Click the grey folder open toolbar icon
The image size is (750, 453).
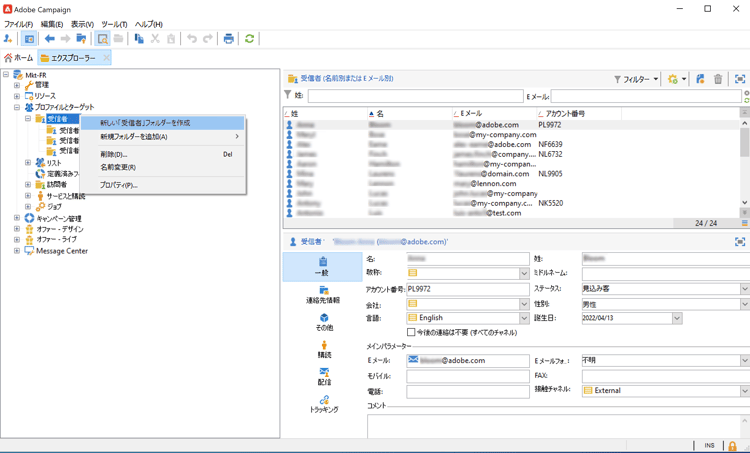(x=119, y=39)
